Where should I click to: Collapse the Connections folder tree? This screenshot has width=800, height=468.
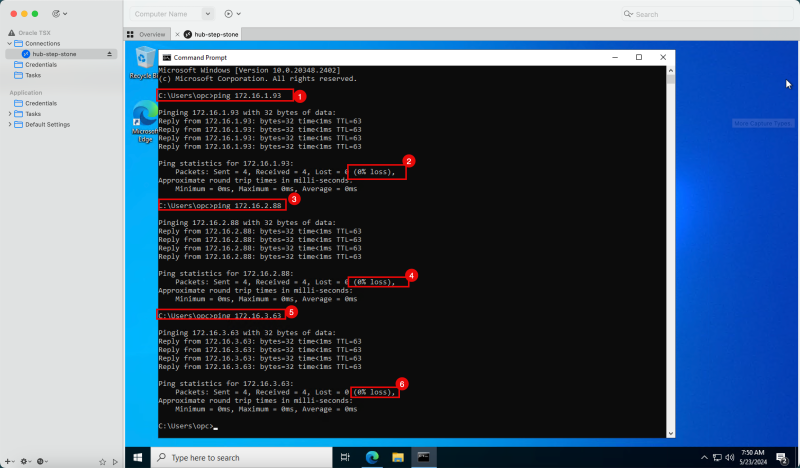[10, 44]
